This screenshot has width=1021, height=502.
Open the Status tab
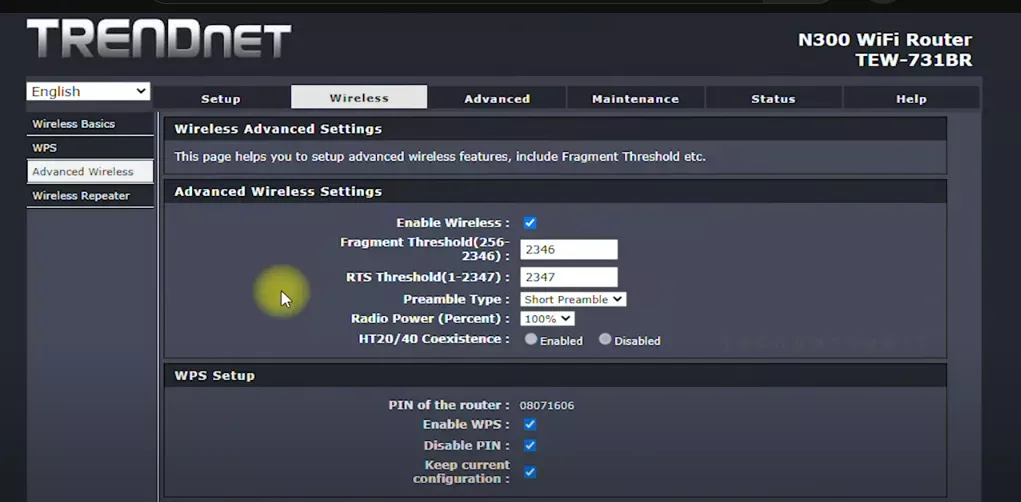pos(773,98)
